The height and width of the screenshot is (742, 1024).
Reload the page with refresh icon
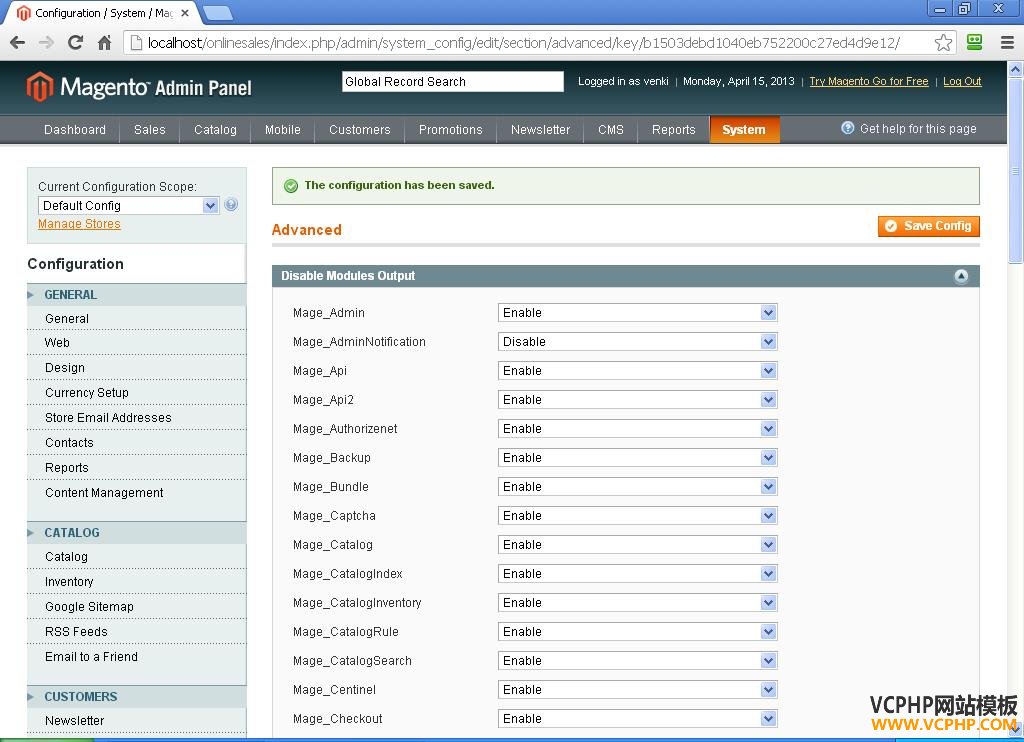click(76, 43)
